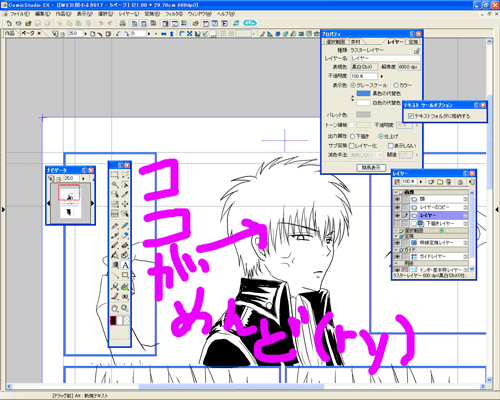This screenshot has width=500, height=400.
Task: Toggle the テキストフォルダに格納する checkbox
Action: point(411,116)
